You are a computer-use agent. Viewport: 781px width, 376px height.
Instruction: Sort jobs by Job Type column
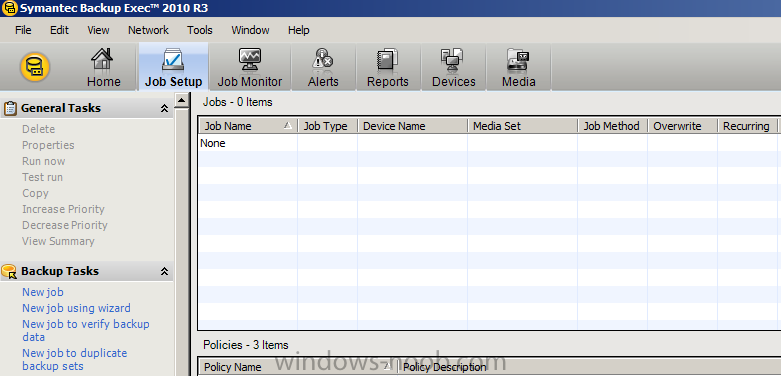pos(328,126)
